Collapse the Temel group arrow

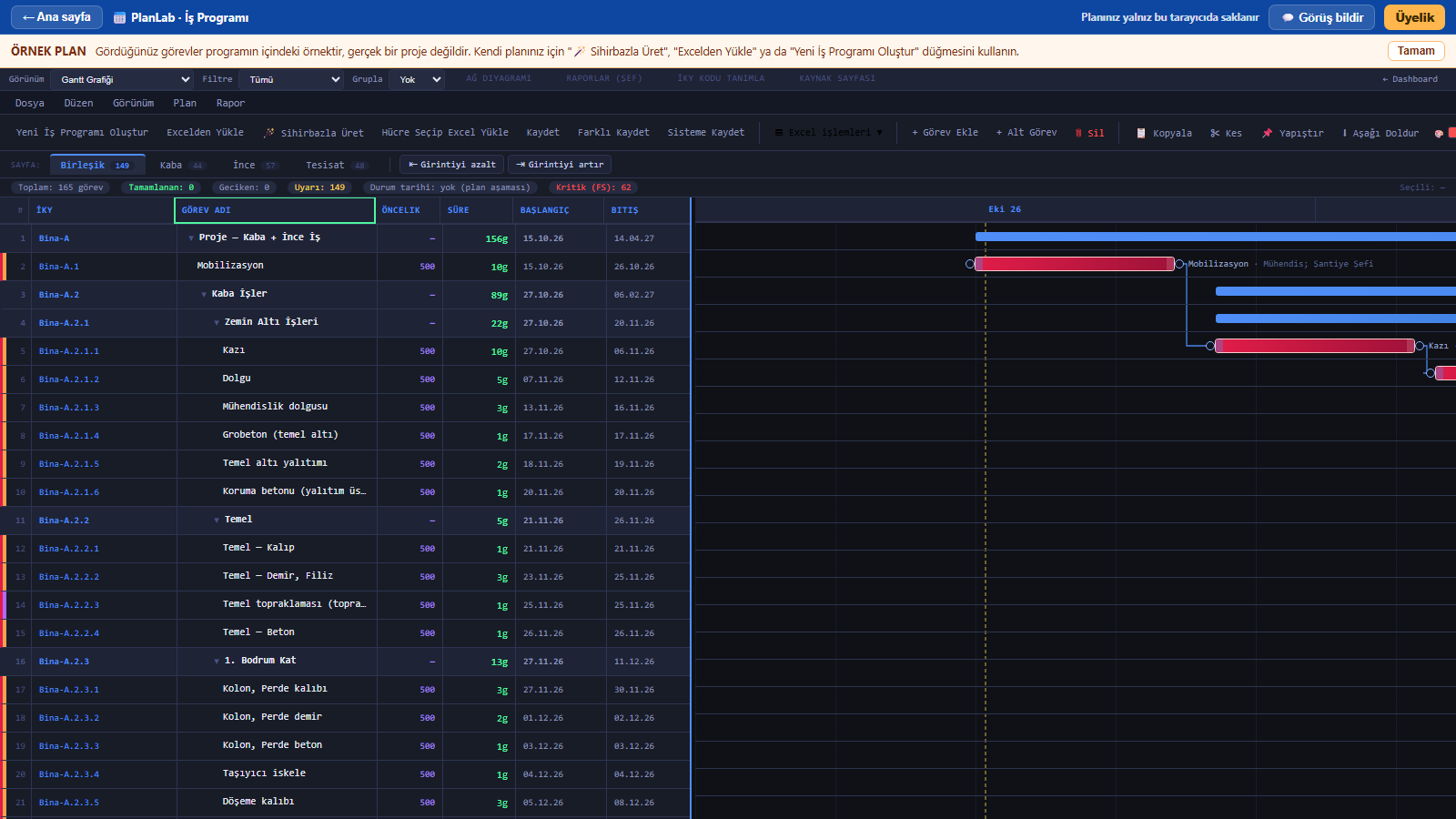pyautogui.click(x=217, y=521)
